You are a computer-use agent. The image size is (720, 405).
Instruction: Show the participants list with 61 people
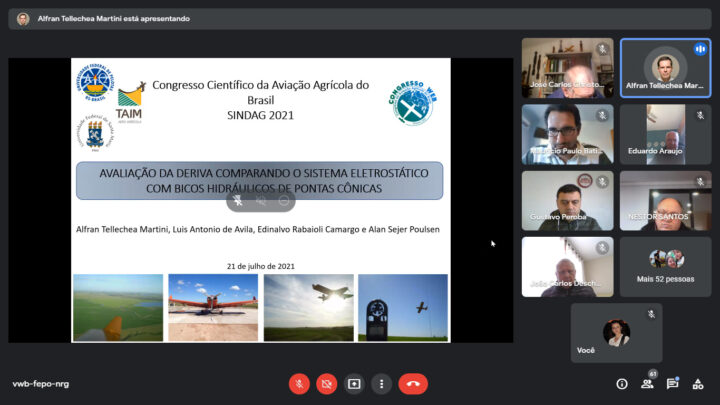tap(648, 383)
